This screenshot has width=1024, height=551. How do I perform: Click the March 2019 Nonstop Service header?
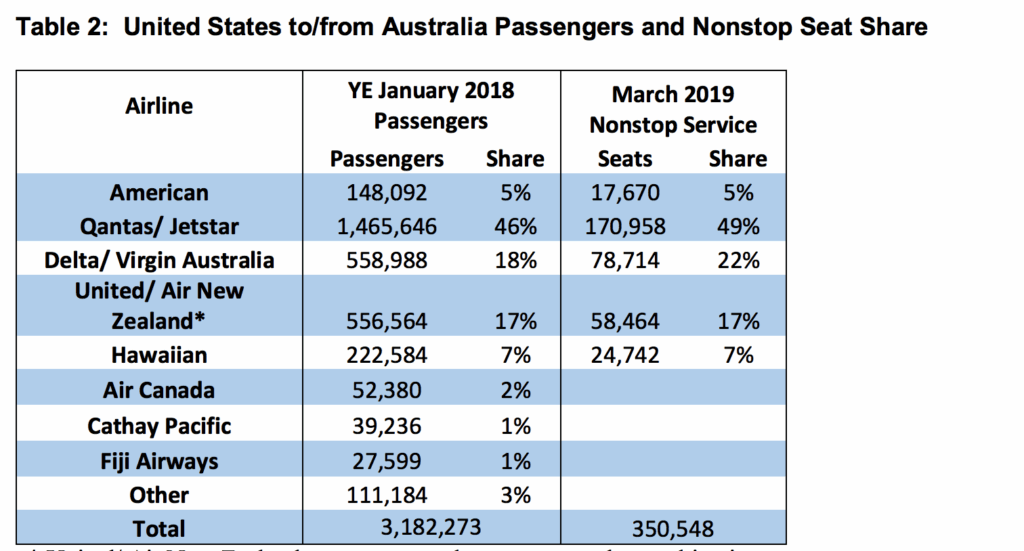(x=672, y=110)
